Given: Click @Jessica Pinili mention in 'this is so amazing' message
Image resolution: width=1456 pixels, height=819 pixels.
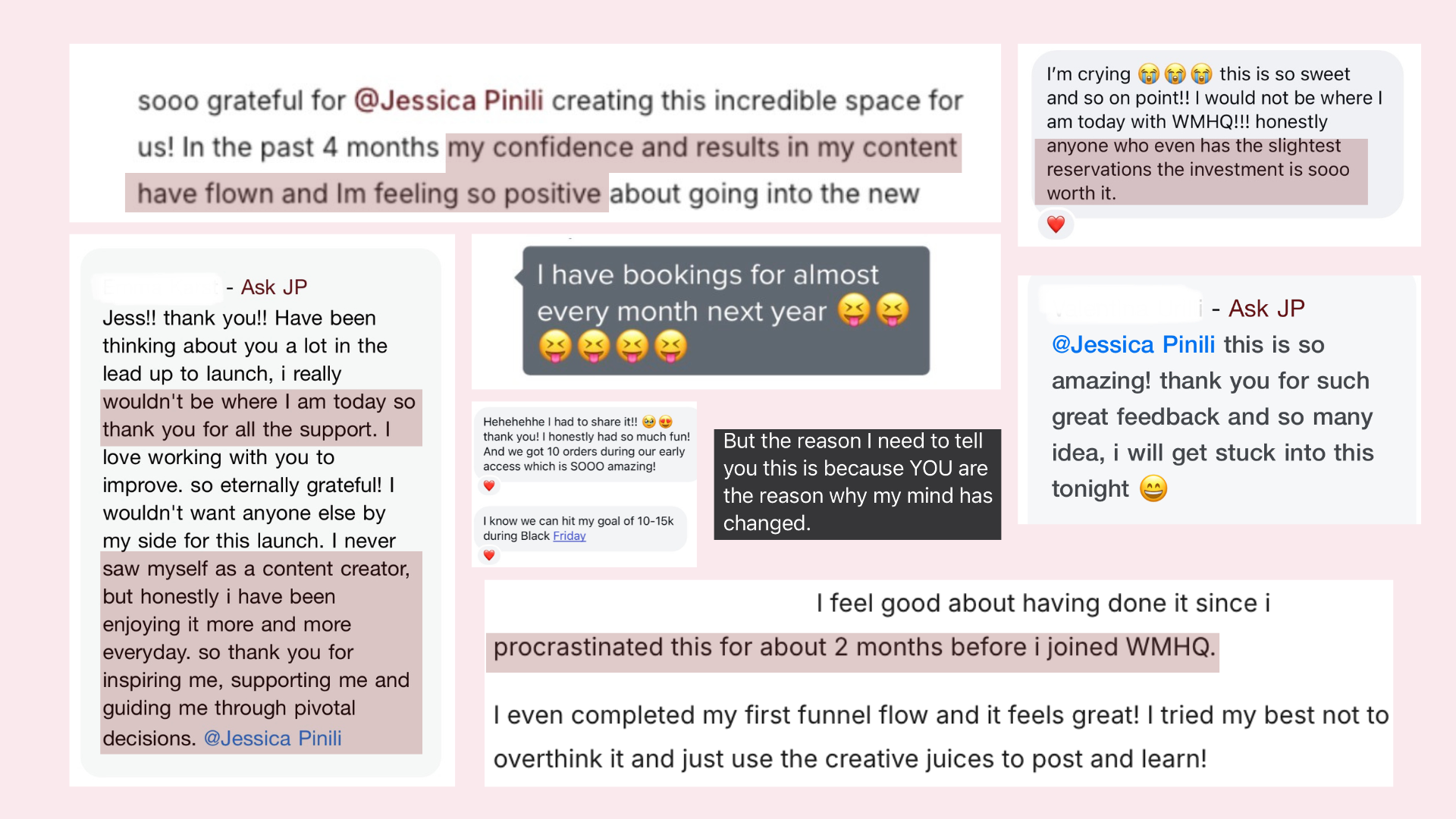Looking at the screenshot, I should (1134, 344).
